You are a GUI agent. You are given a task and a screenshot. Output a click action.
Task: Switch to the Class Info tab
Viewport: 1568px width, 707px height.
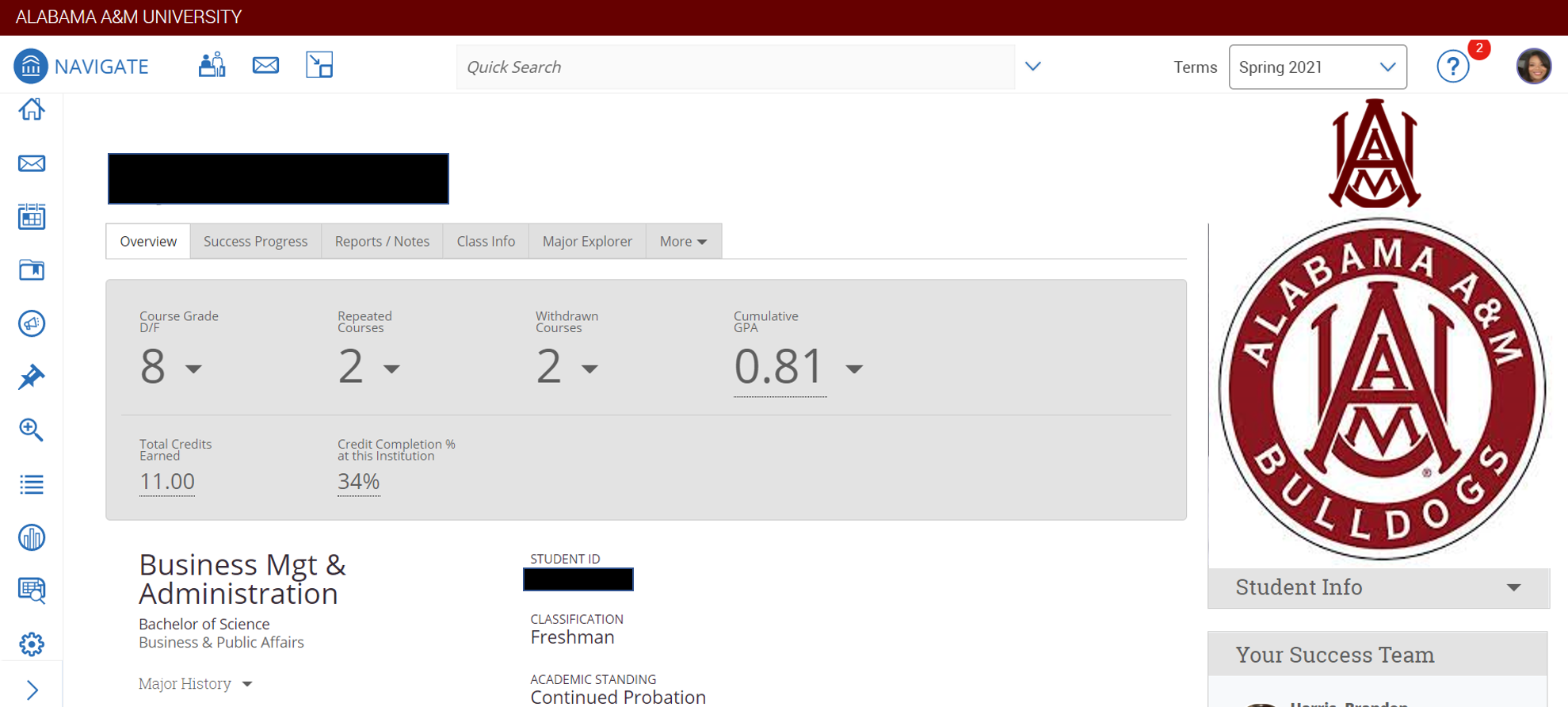coord(486,242)
